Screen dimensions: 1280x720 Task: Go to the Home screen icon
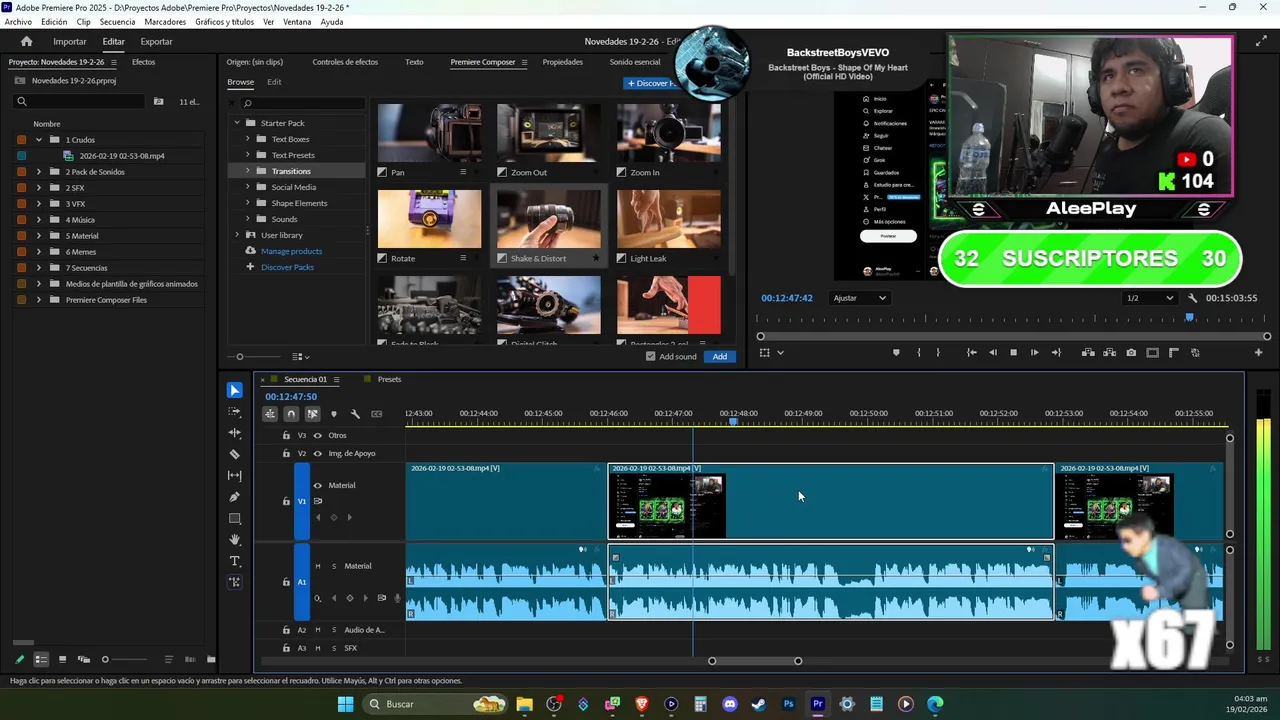[x=26, y=41]
